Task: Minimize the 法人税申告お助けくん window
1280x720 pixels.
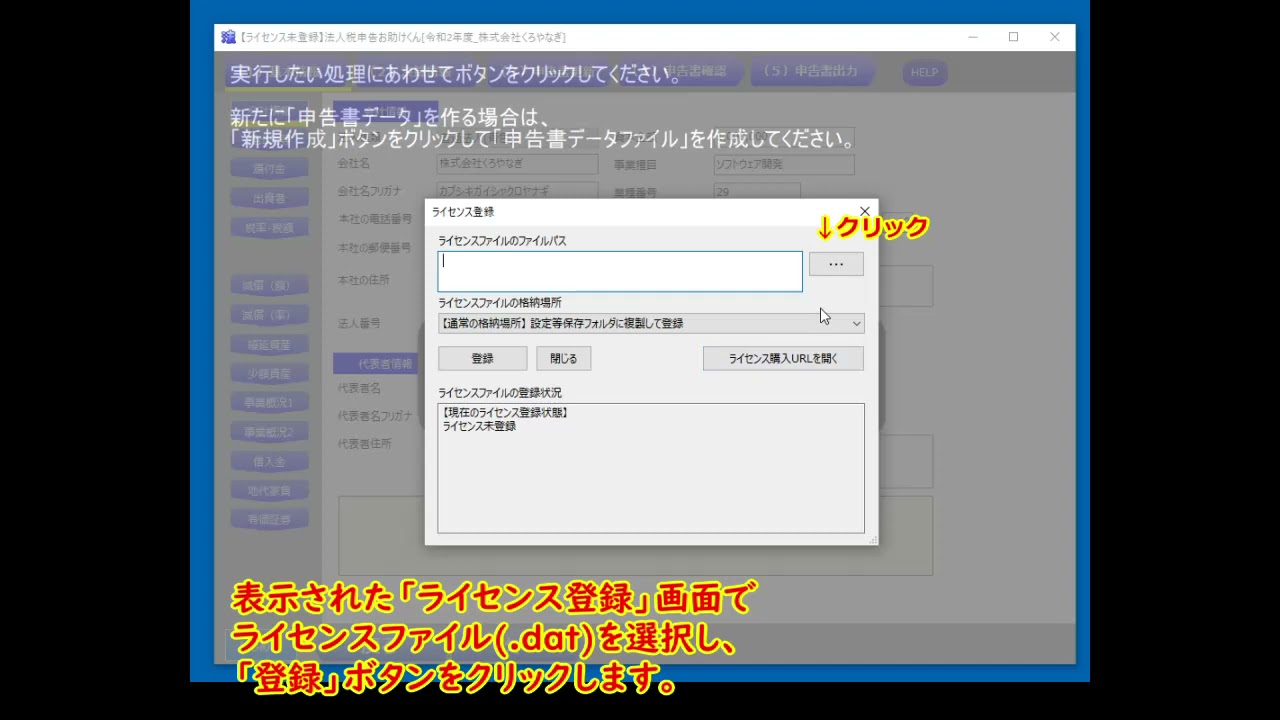Action: [973, 37]
